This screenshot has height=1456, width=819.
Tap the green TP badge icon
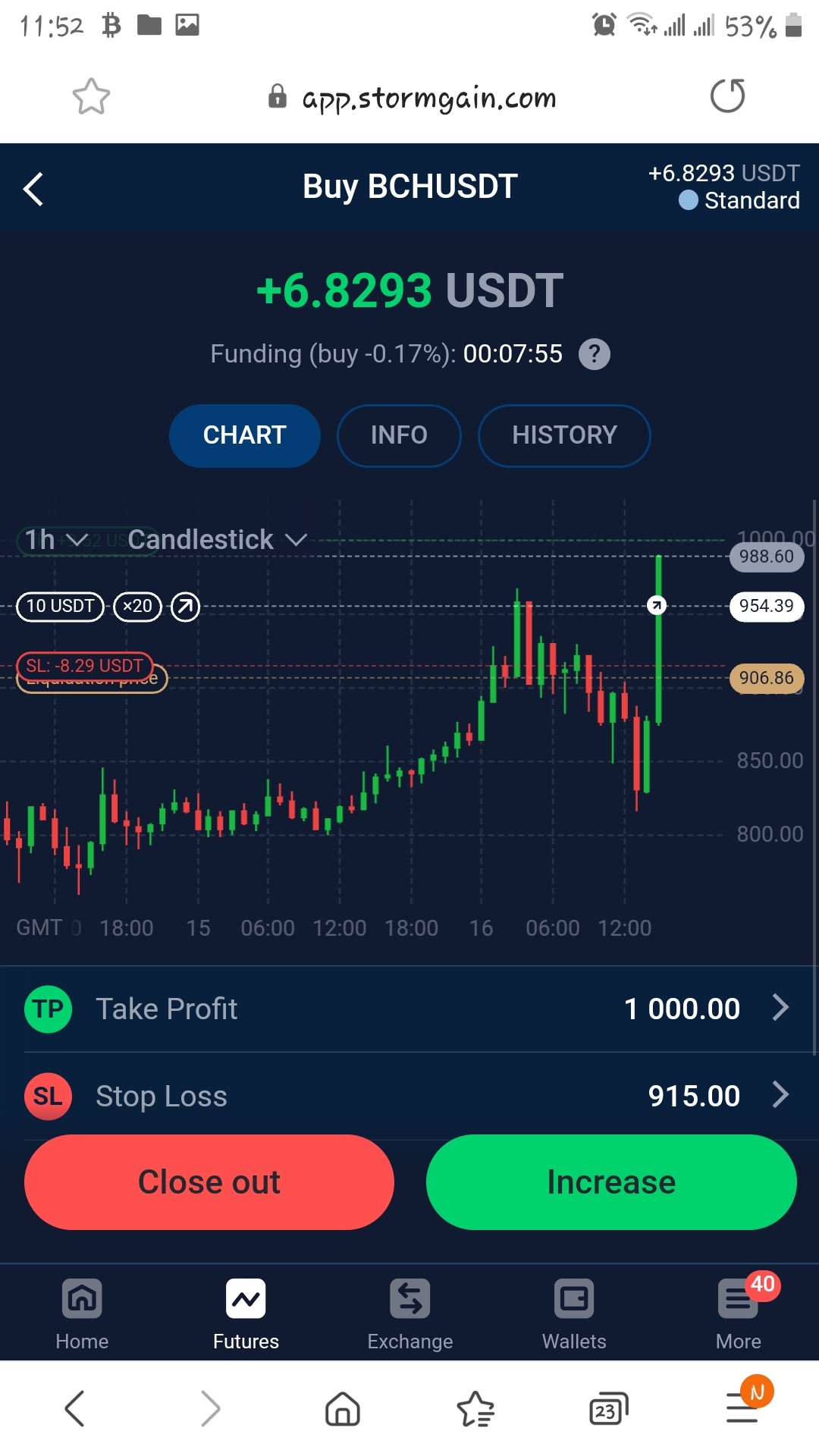(x=48, y=1009)
